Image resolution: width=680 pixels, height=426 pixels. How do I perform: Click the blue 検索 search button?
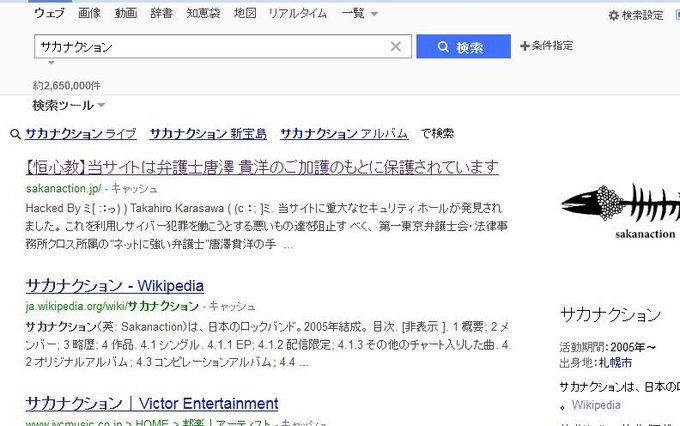[463, 46]
